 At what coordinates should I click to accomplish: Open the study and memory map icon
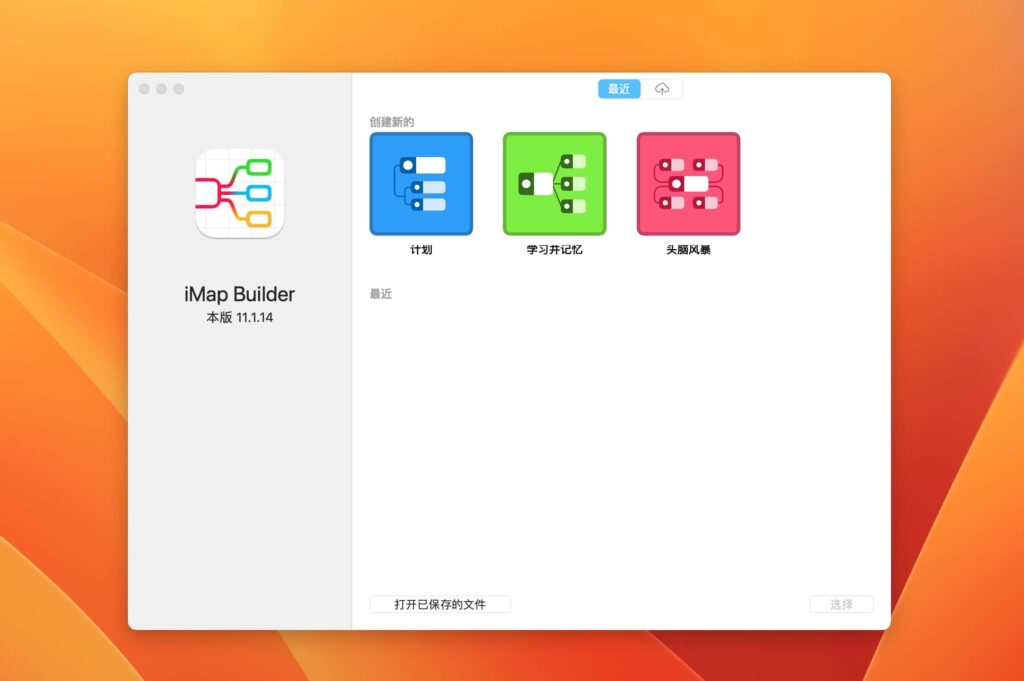click(554, 183)
